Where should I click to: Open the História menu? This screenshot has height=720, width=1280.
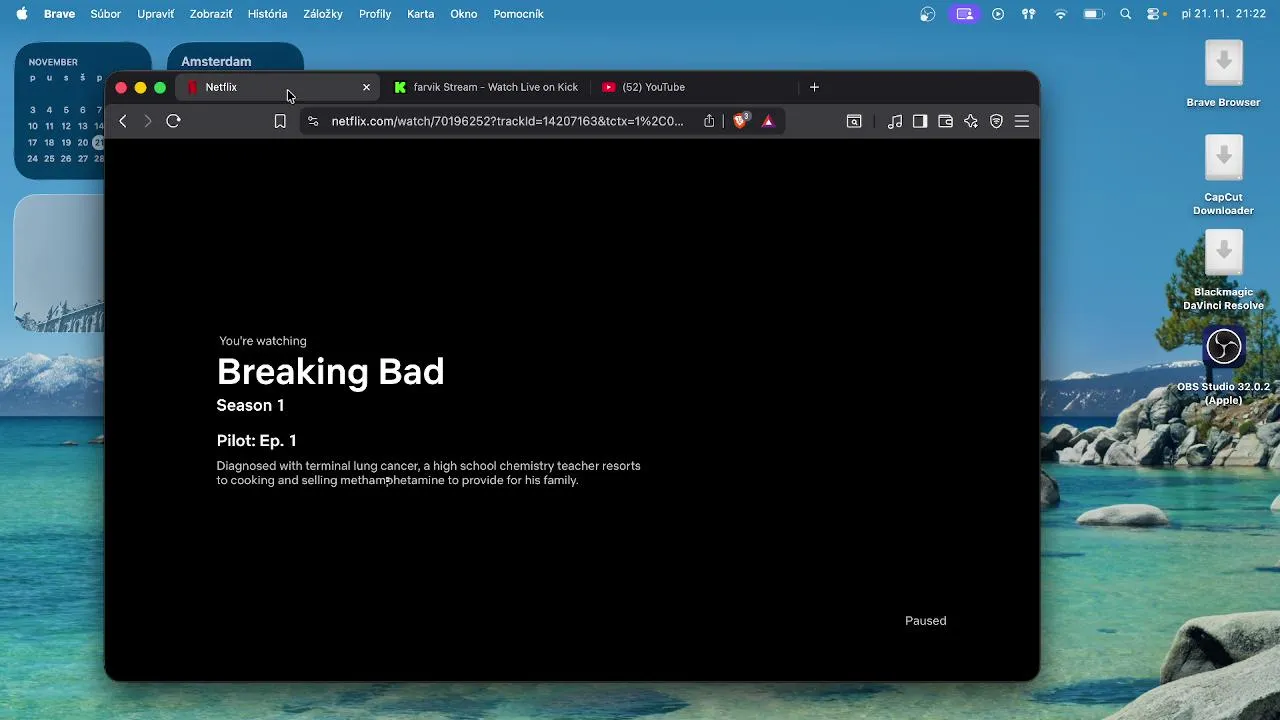(x=267, y=14)
